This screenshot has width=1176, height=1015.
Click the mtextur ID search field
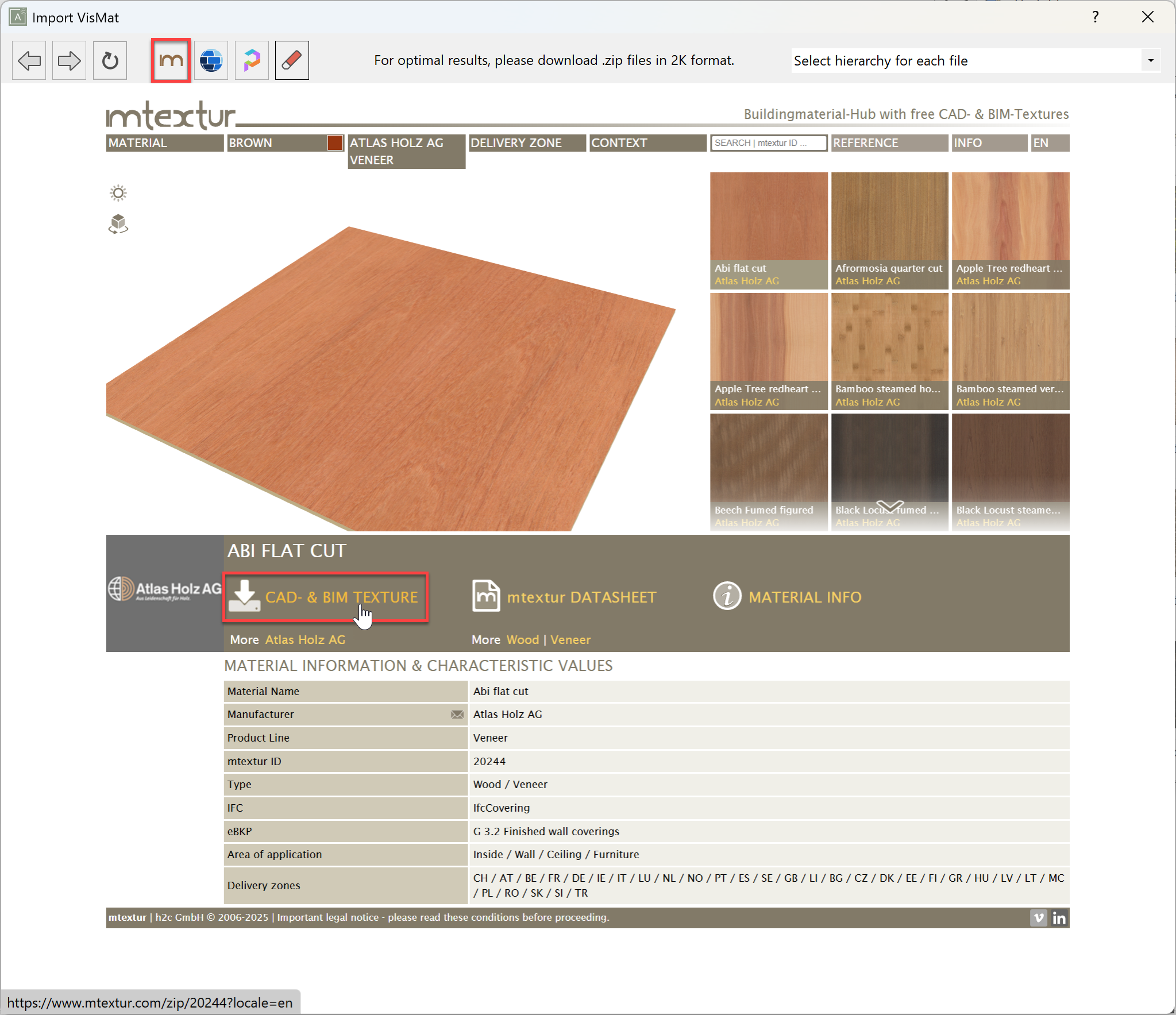pos(769,142)
